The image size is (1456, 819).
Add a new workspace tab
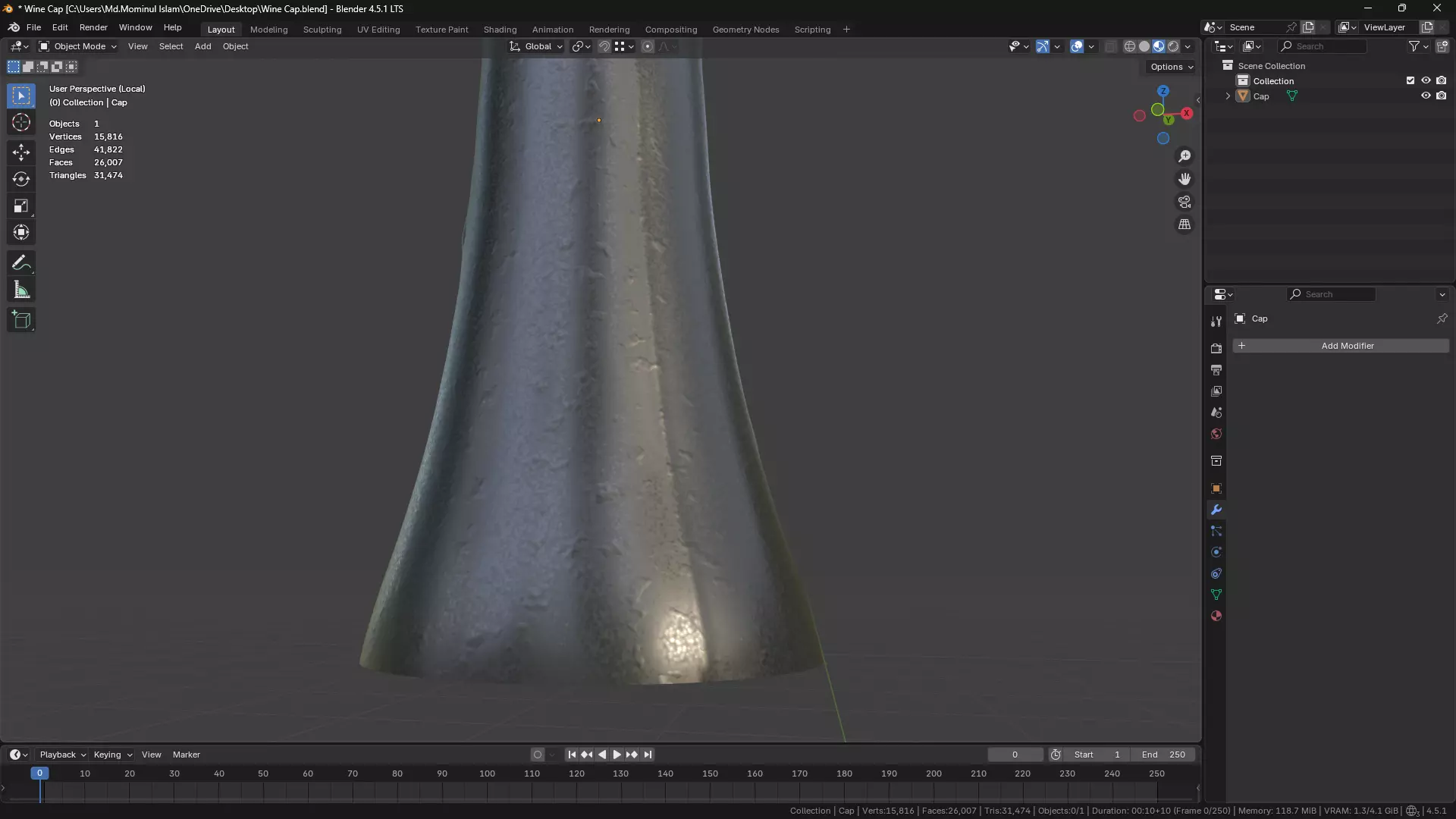pos(846,30)
